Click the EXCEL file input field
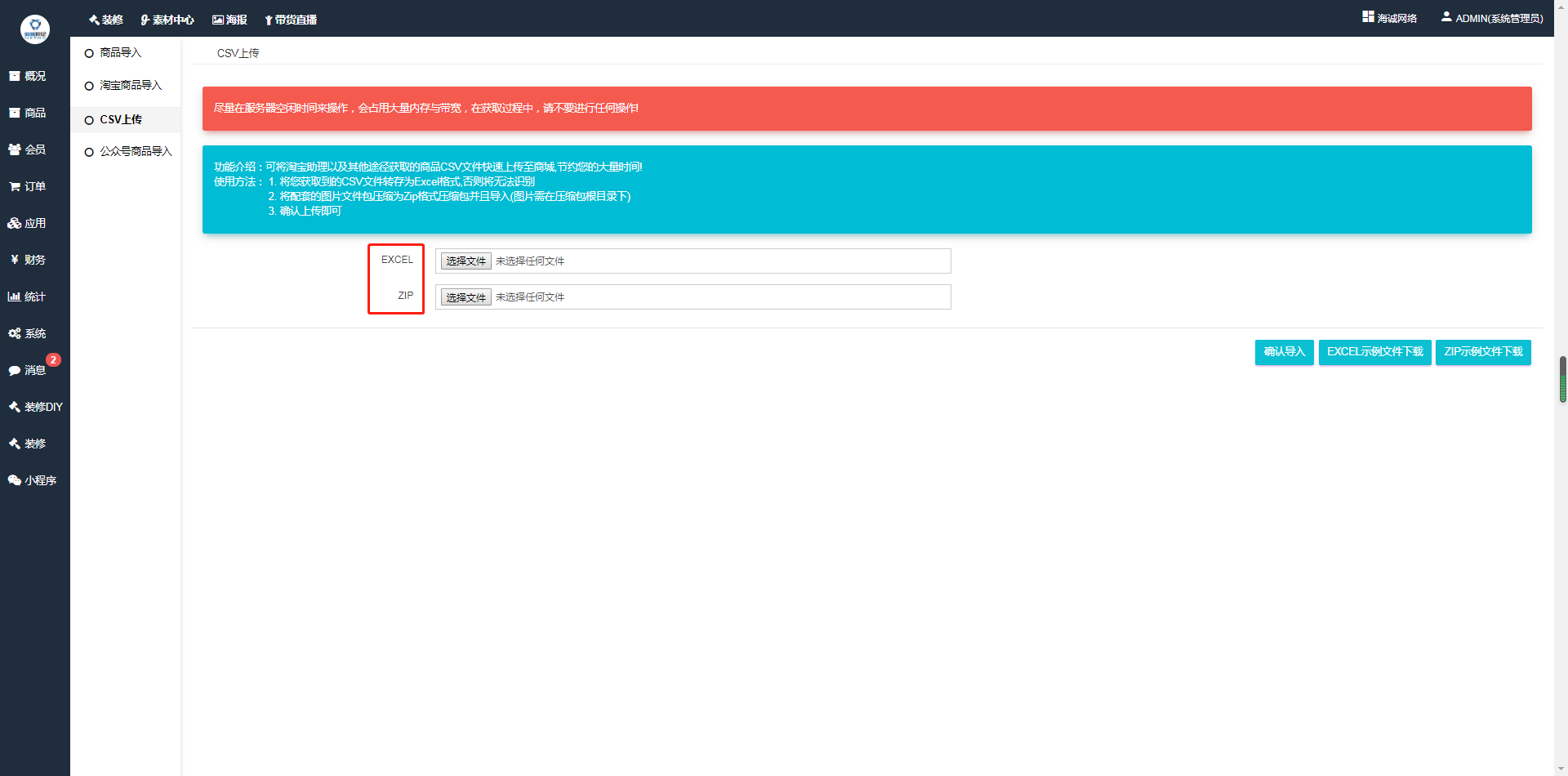 (693, 261)
